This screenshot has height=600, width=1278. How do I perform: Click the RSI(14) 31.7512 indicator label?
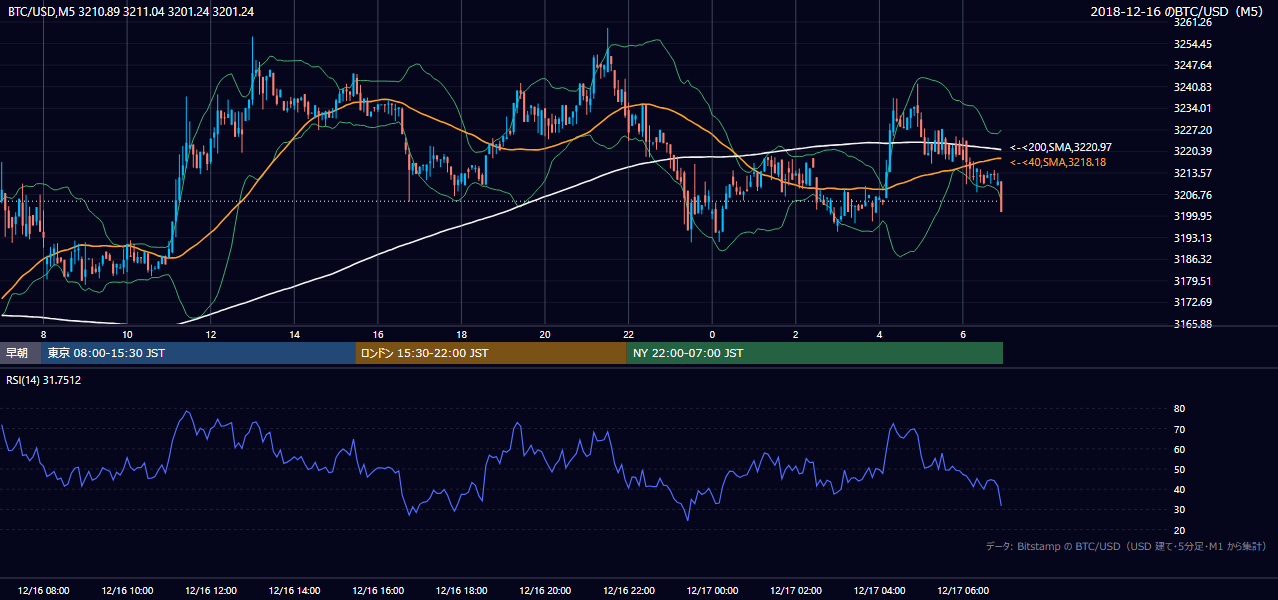tap(44, 380)
